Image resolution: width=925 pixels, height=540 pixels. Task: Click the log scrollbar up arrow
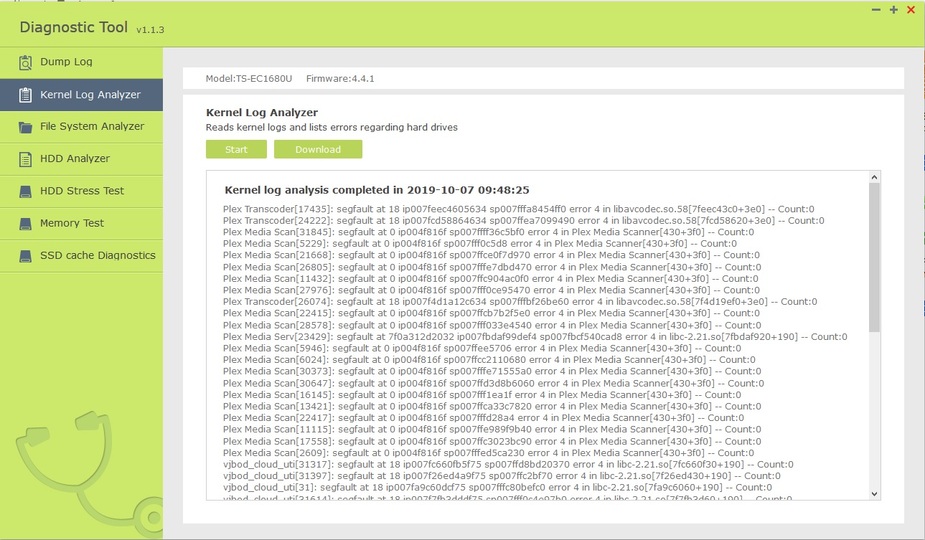(x=874, y=177)
